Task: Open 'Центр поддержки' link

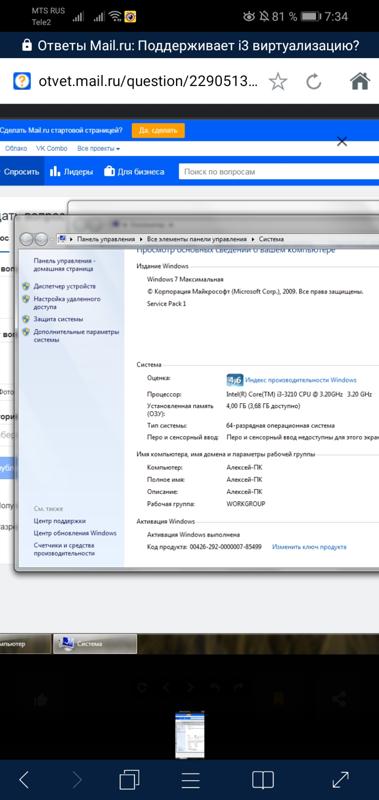Action: tap(60, 521)
